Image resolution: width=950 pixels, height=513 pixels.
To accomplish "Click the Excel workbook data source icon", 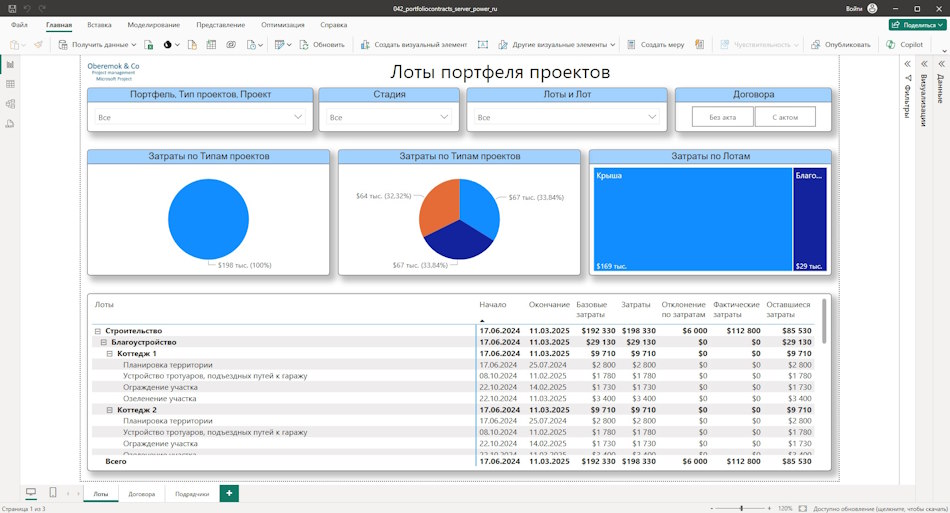I will tap(148, 44).
